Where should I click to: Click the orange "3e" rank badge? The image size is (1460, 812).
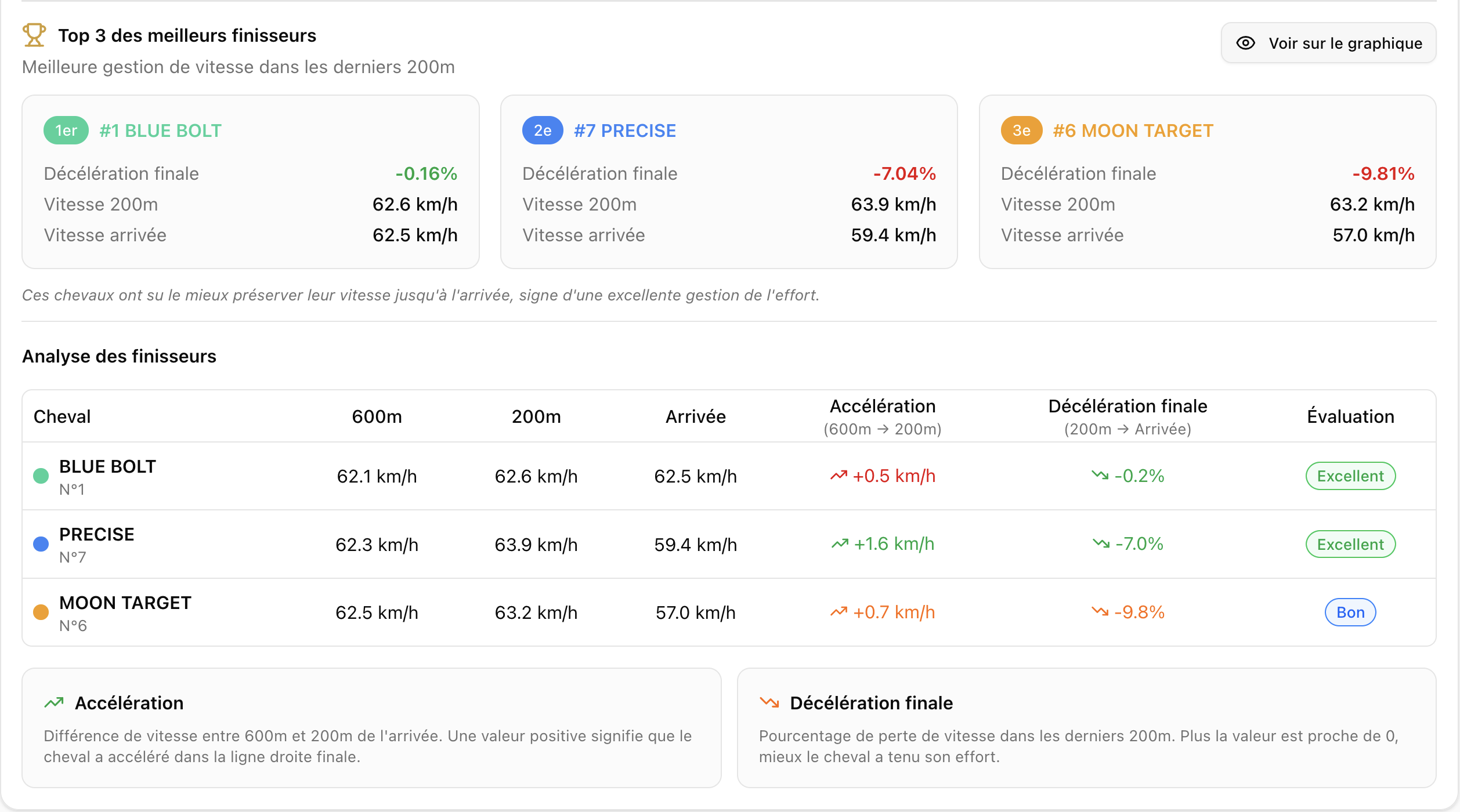[1022, 130]
